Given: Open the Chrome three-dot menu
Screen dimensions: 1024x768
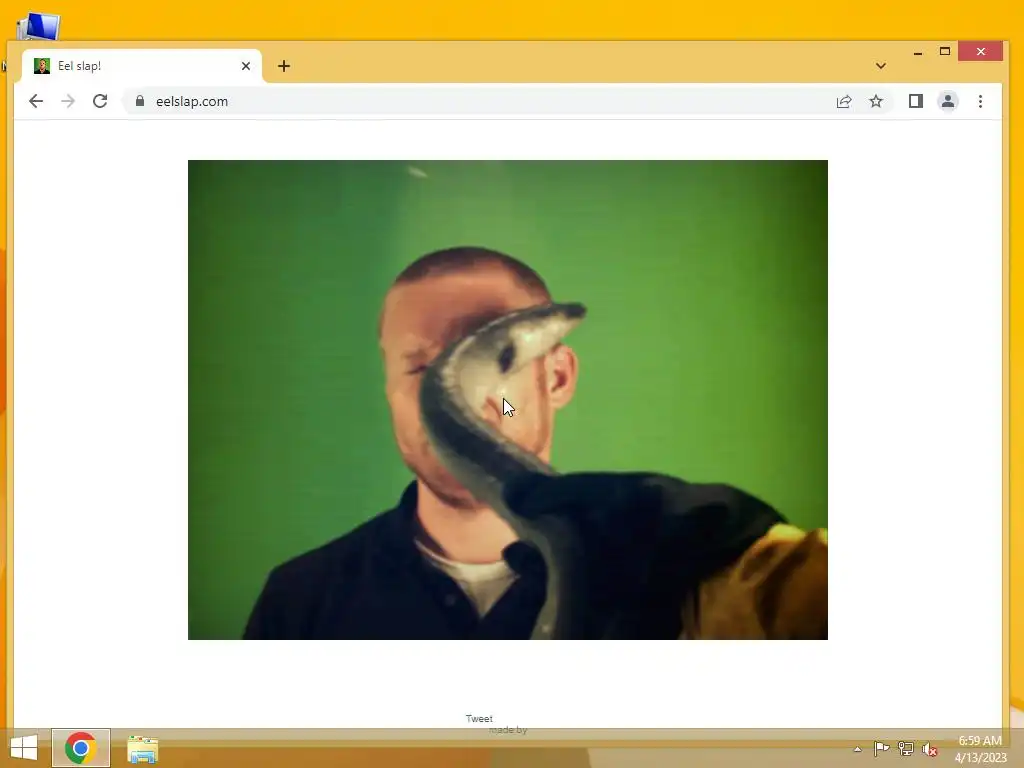Looking at the screenshot, I should pyautogui.click(x=980, y=101).
